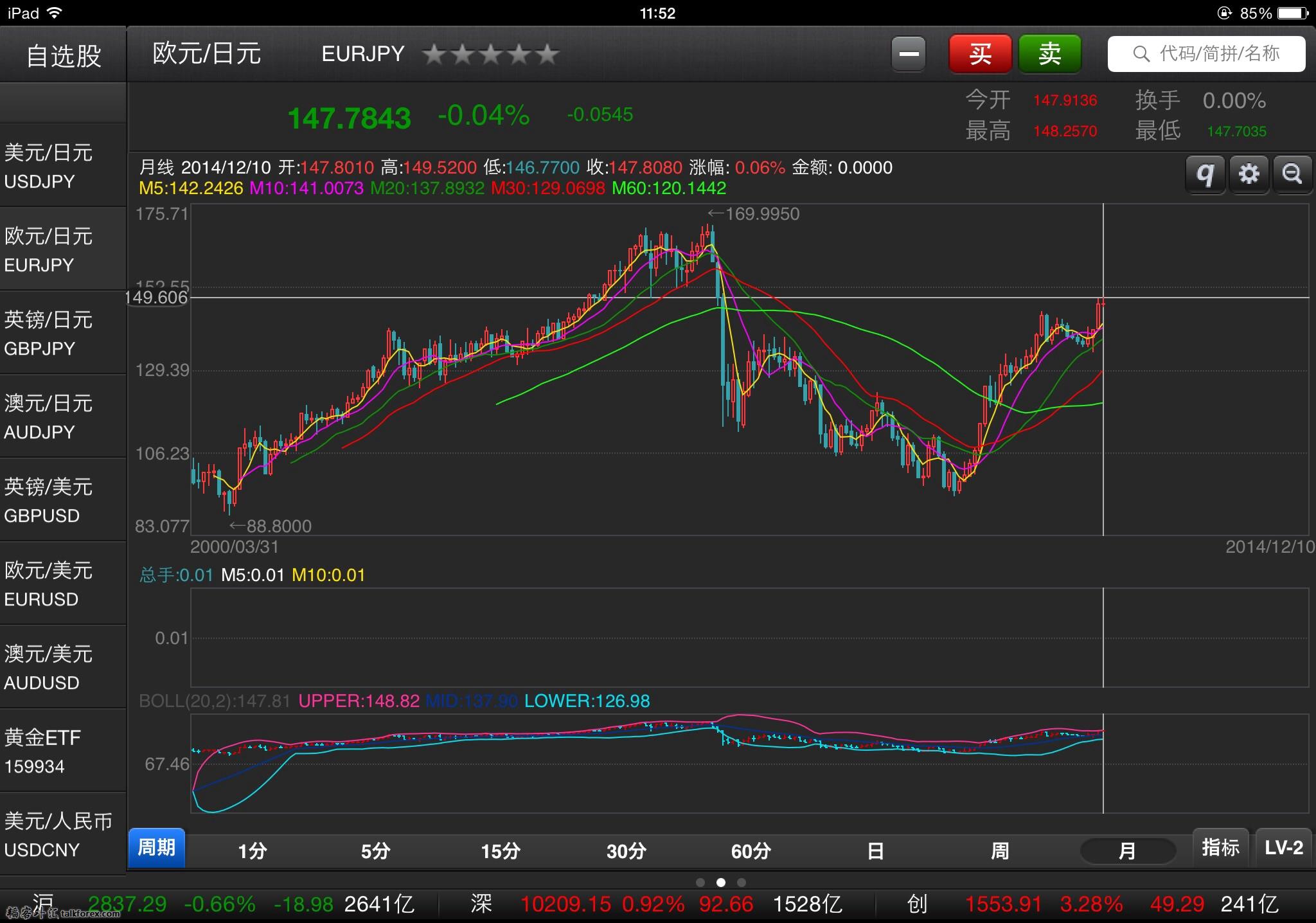1316x923 pixels.
Task: Select 欧元/美元 EURUSD in watchlist
Action: click(63, 584)
